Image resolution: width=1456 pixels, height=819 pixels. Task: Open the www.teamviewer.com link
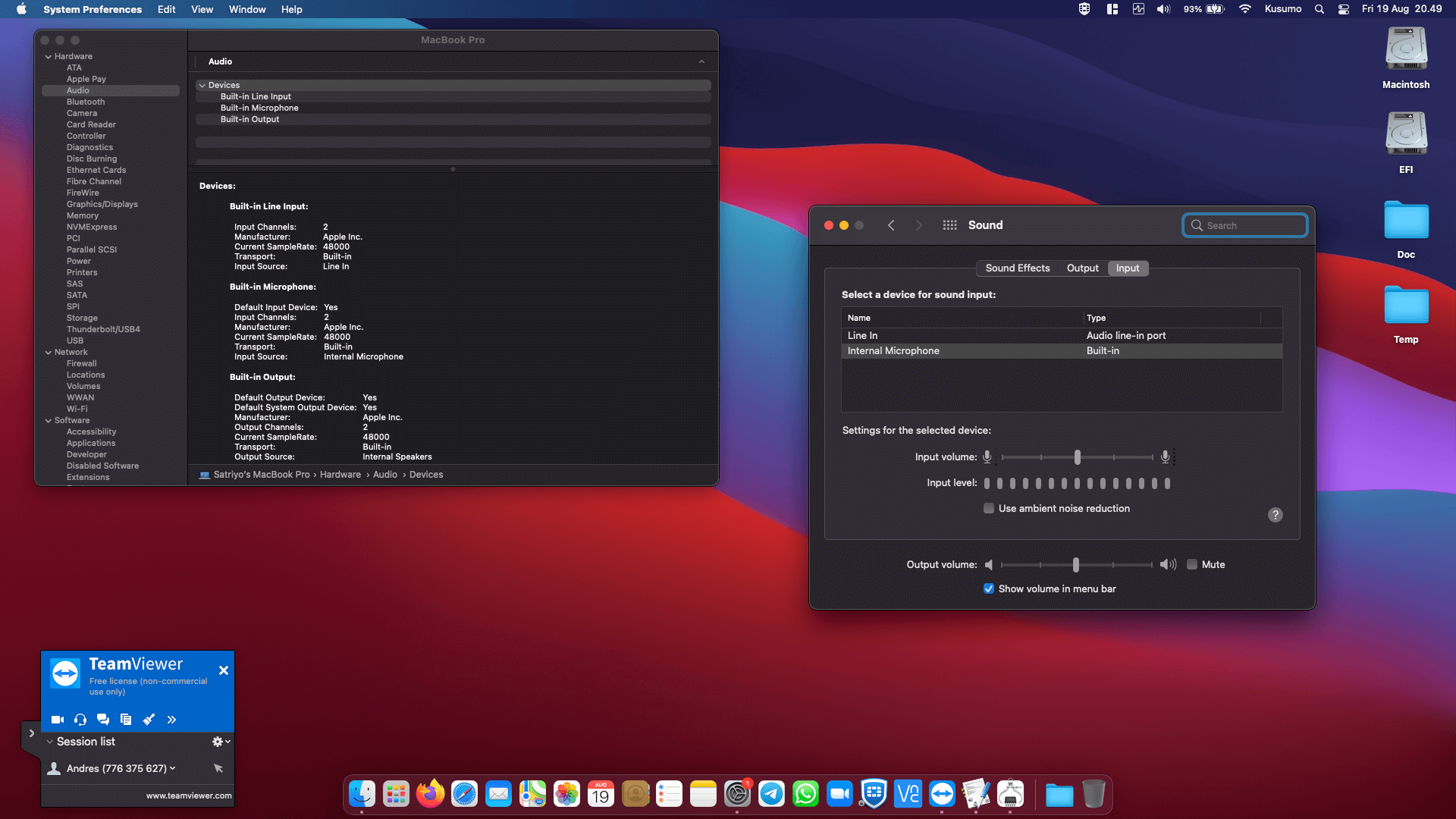(x=189, y=795)
